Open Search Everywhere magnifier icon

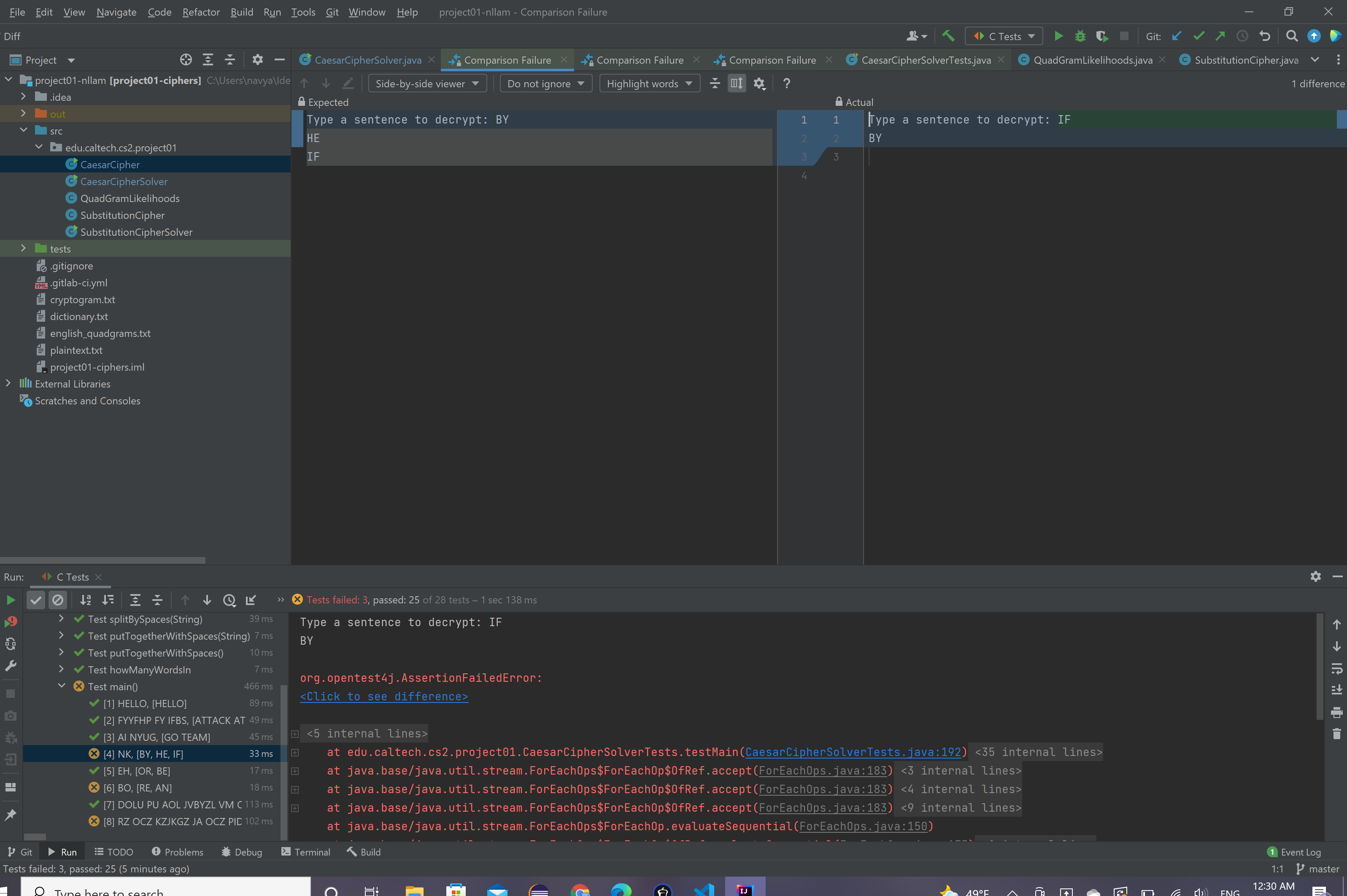pyautogui.click(x=1292, y=36)
